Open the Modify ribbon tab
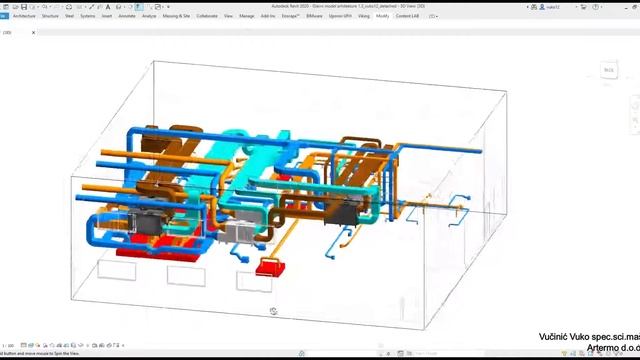 click(x=382, y=16)
